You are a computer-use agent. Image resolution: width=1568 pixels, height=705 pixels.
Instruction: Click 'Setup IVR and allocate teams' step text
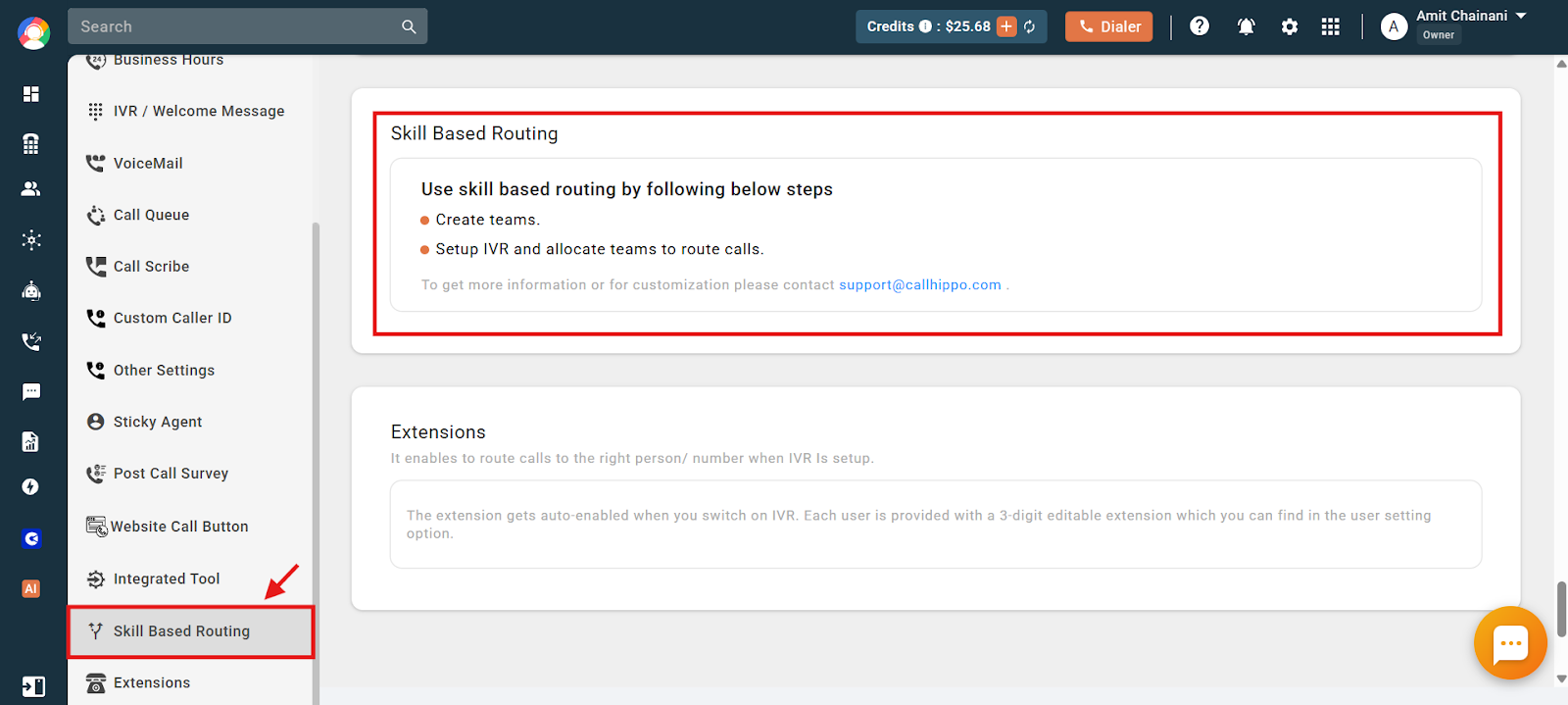(600, 249)
